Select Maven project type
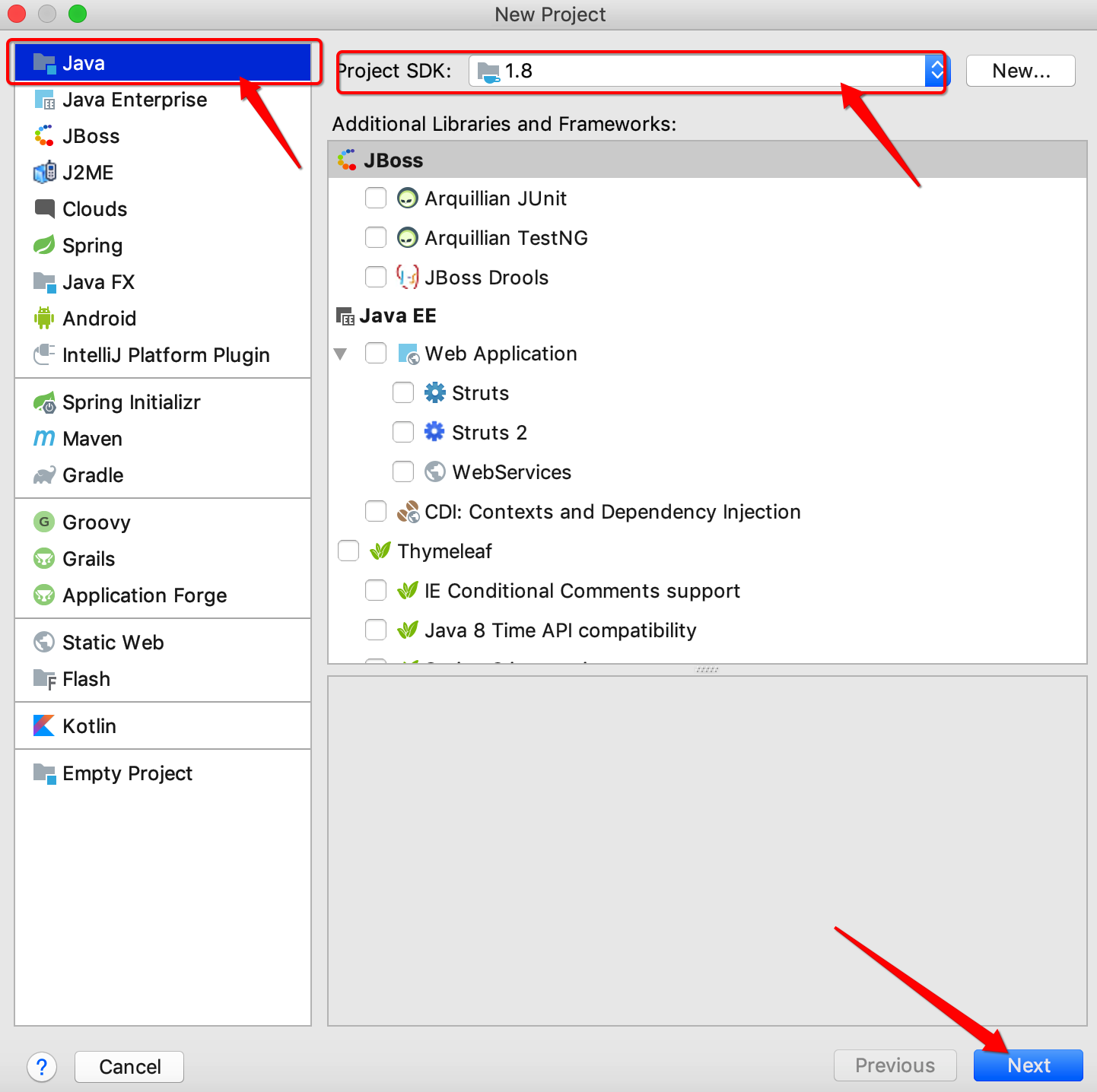1097x1092 pixels. coord(163,439)
